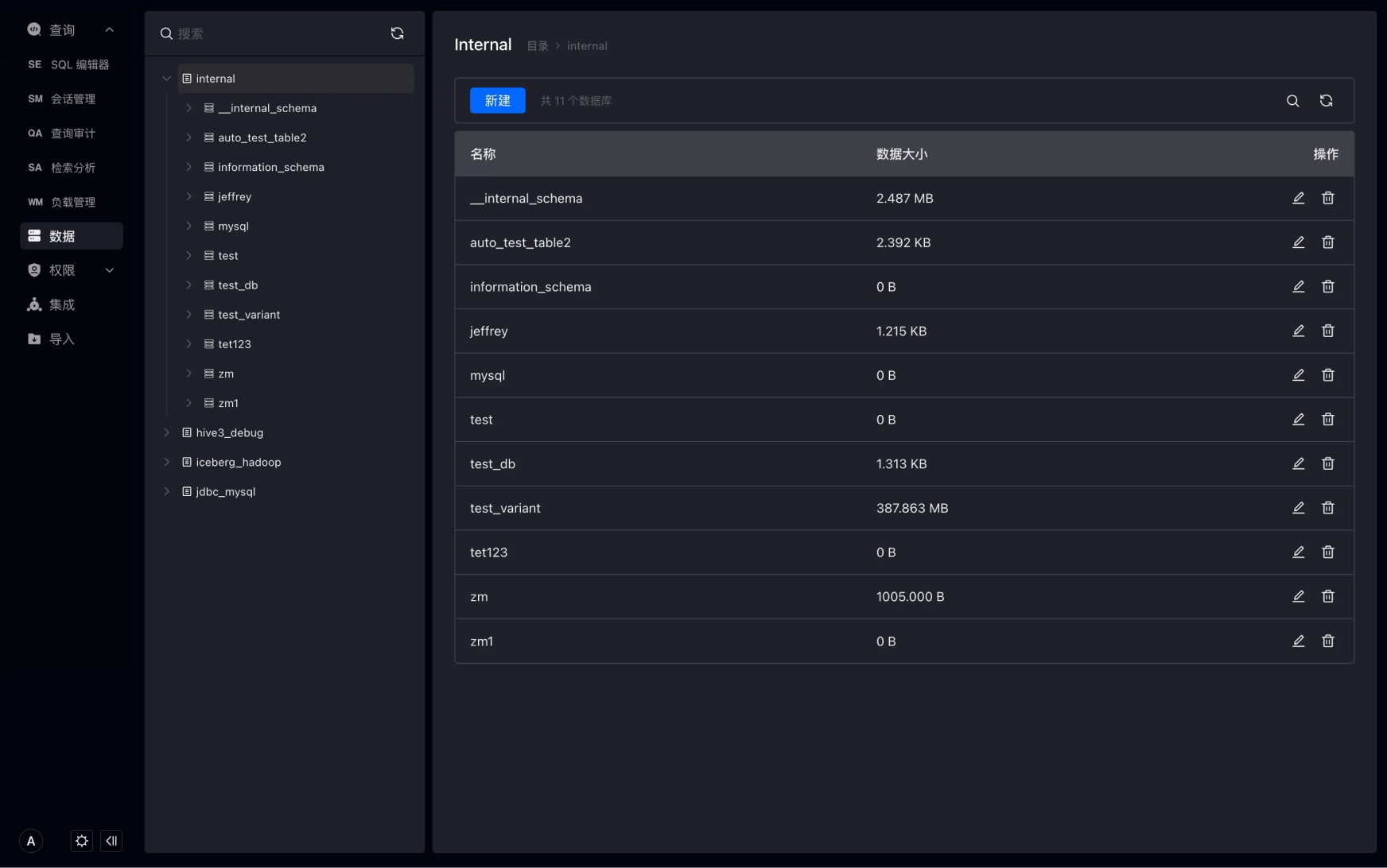The width and height of the screenshot is (1387, 868).
Task: Select 数据 in sidebar
Action: (x=72, y=236)
